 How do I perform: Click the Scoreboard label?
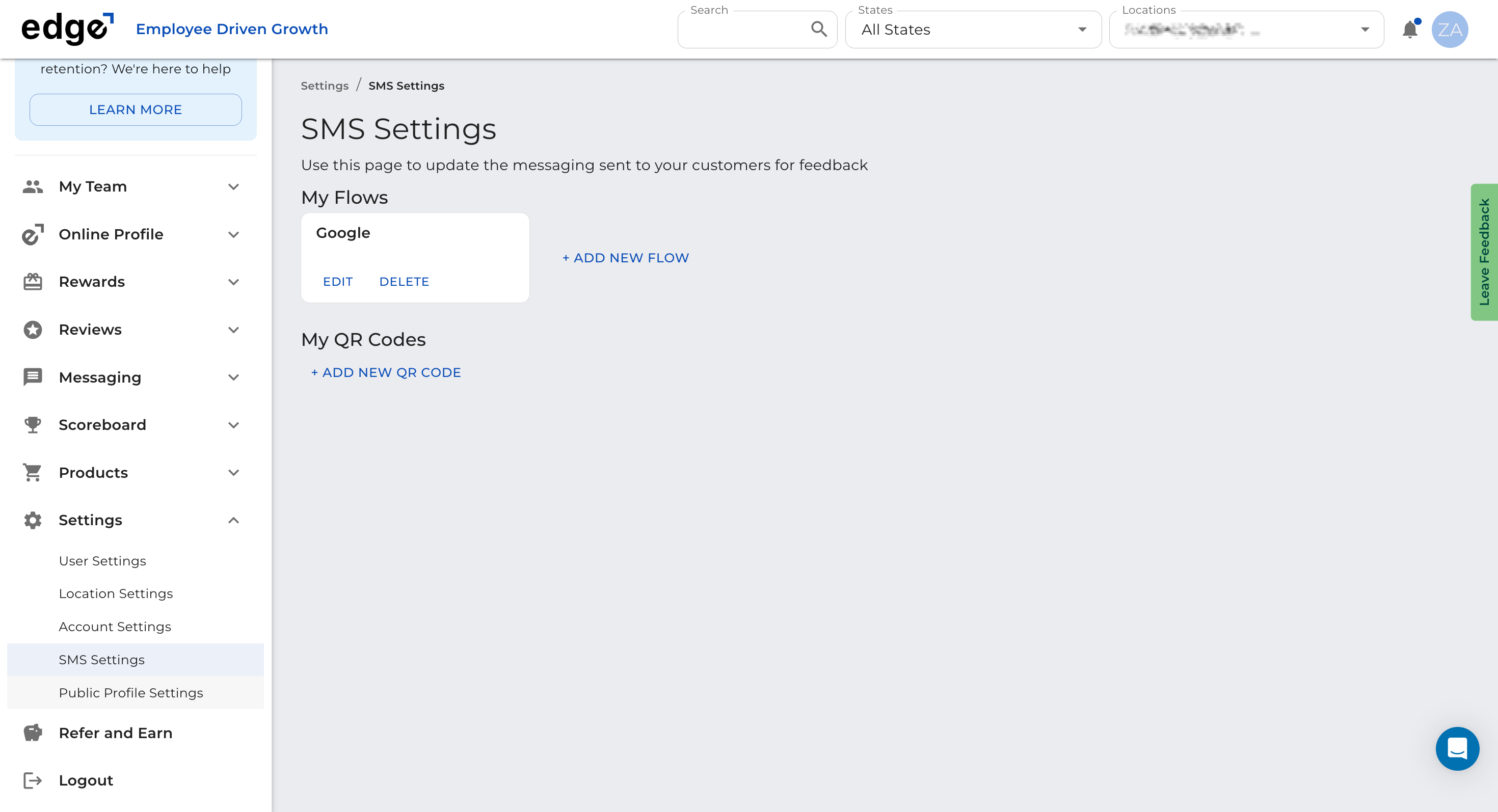[102, 425]
